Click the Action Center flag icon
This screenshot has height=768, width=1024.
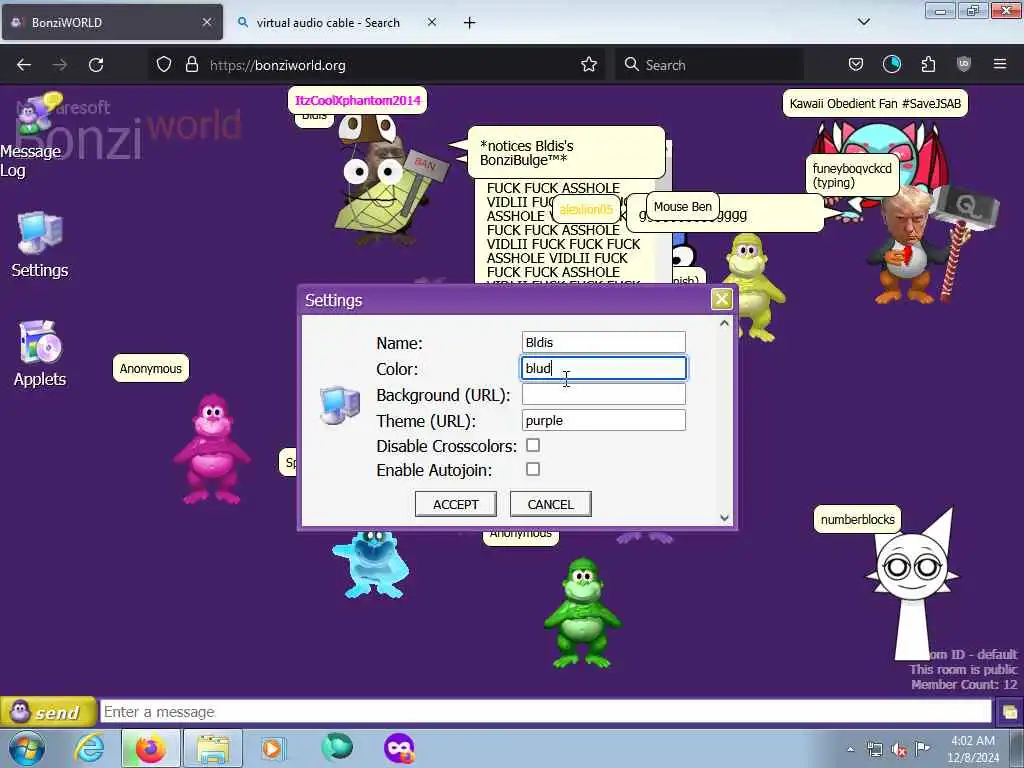(x=922, y=749)
